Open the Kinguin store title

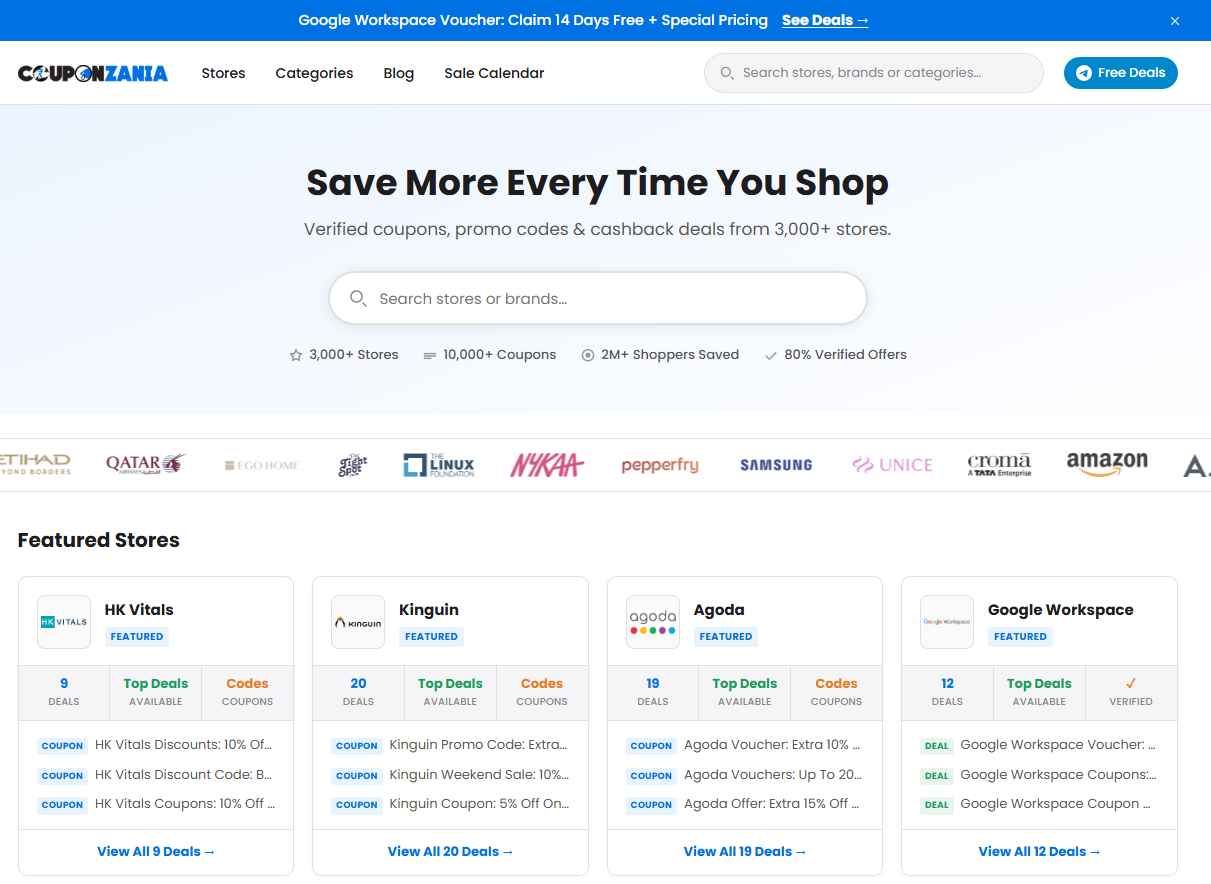pyautogui.click(x=429, y=610)
